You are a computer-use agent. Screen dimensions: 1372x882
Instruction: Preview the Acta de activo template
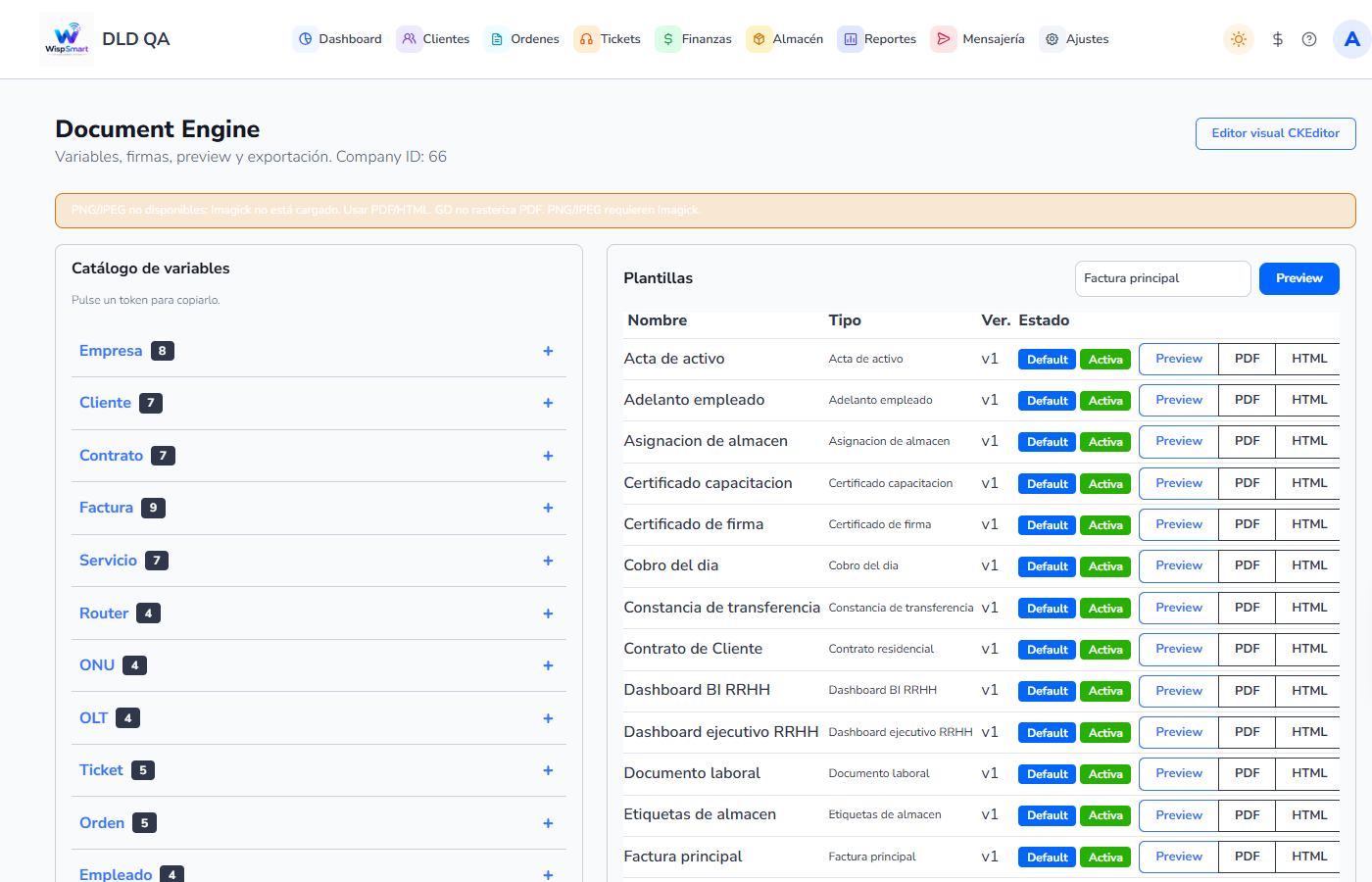(x=1178, y=359)
